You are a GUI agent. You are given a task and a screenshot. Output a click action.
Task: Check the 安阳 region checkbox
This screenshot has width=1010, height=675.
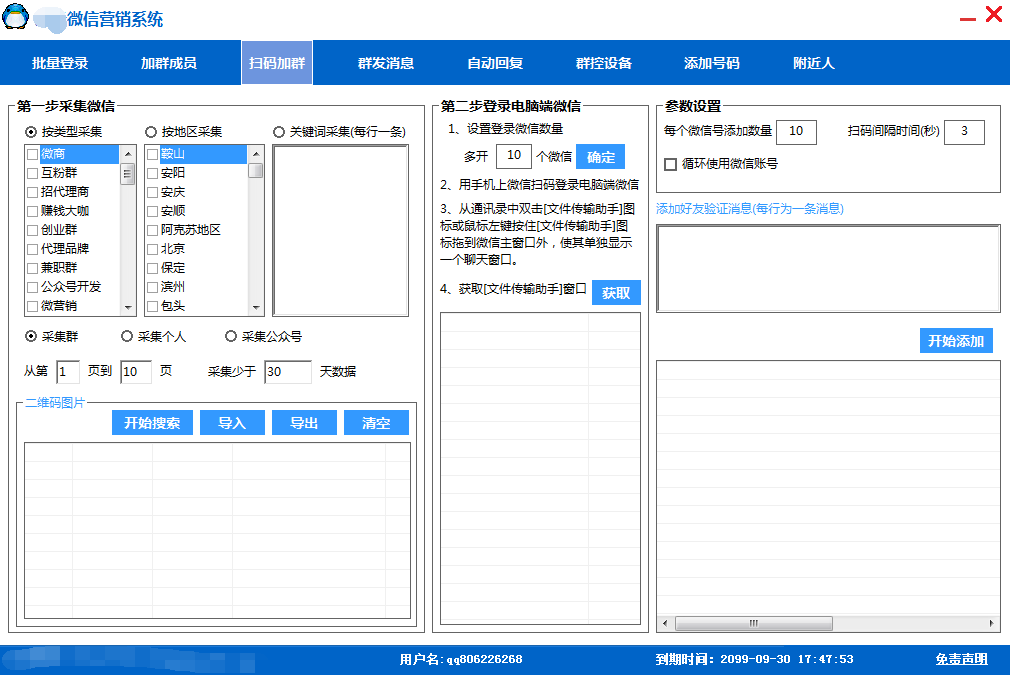(153, 173)
